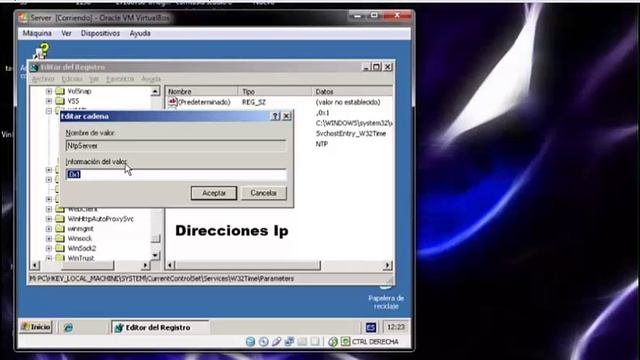Click the (valor no establecido) data cell

[348, 102]
